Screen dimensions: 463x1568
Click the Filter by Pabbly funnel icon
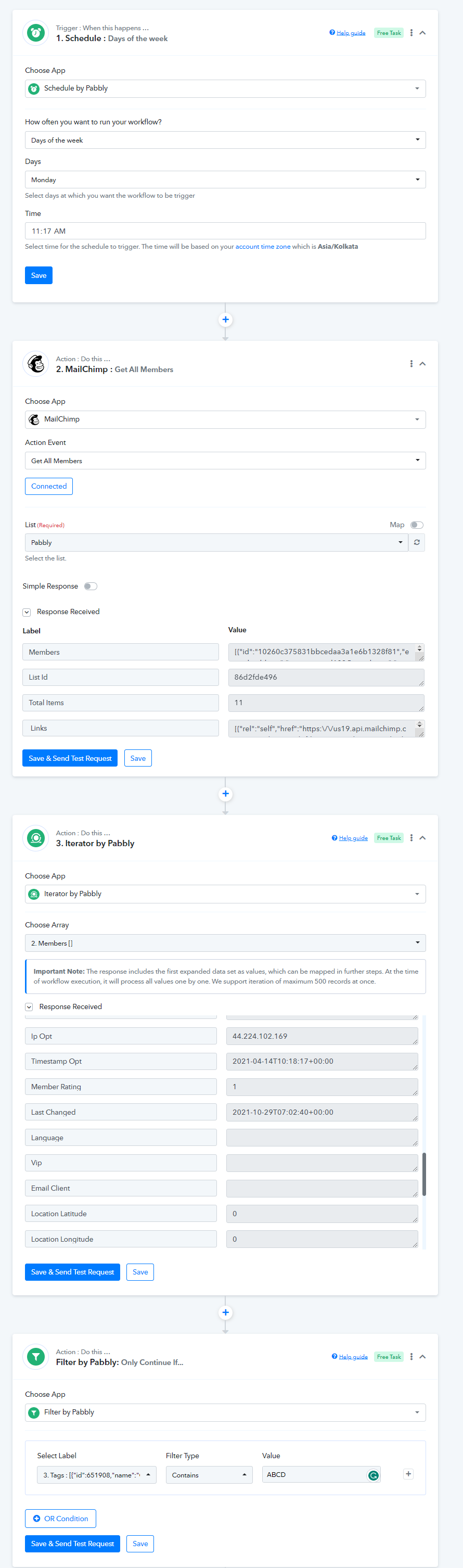pyautogui.click(x=36, y=1357)
